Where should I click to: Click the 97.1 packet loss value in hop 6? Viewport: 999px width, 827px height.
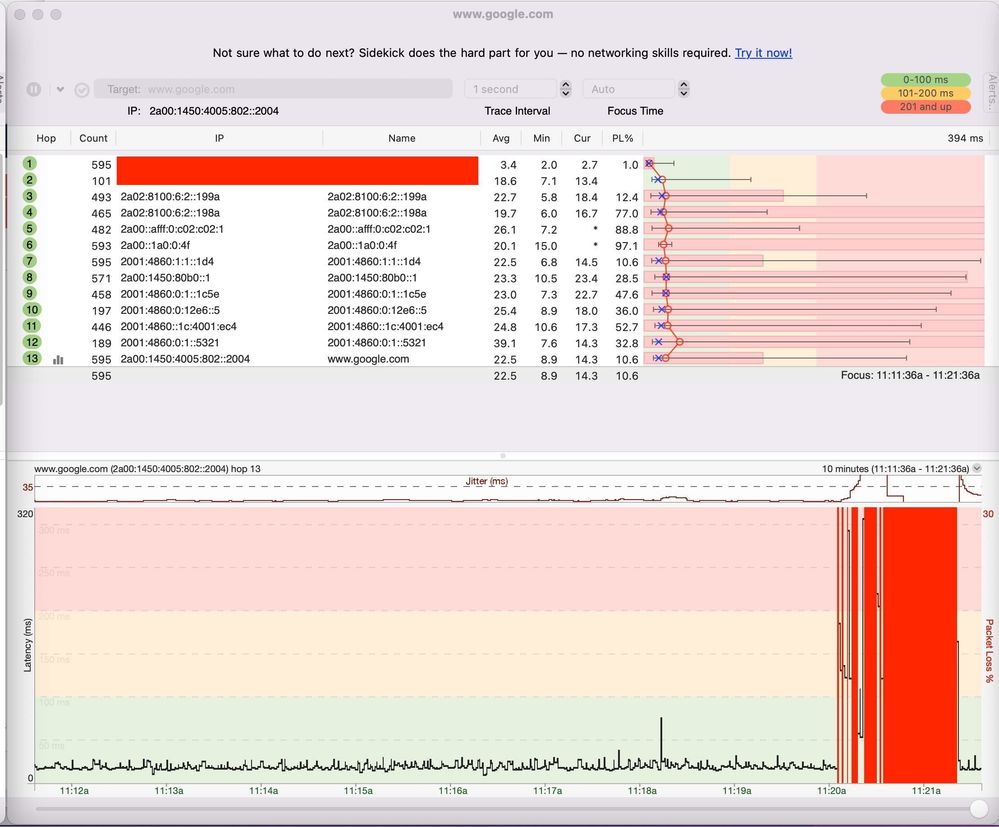pyautogui.click(x=626, y=246)
